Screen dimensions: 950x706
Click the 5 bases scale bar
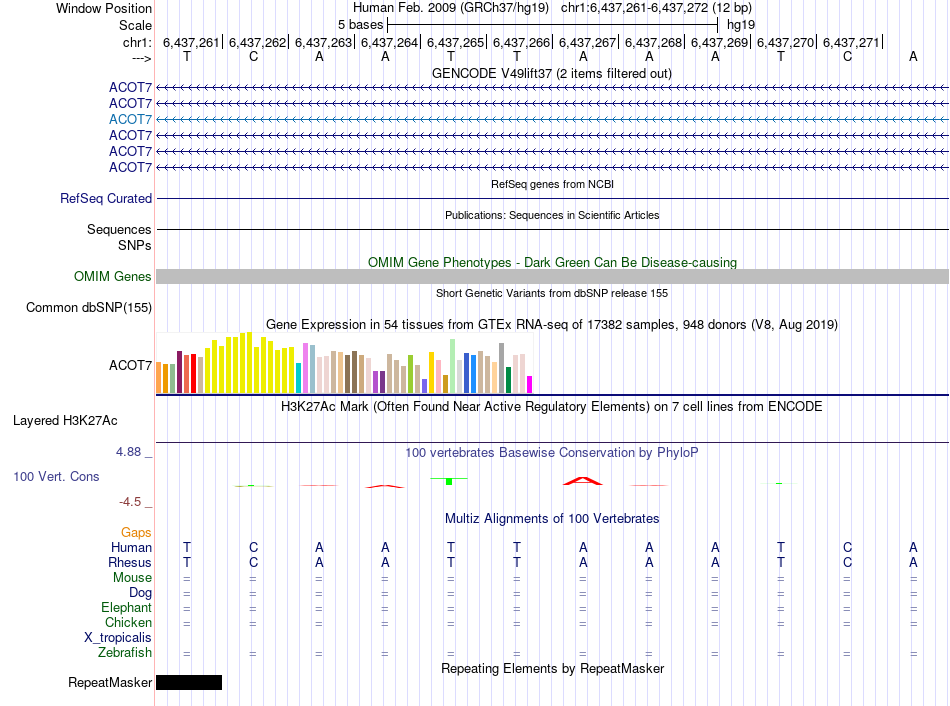(553, 25)
